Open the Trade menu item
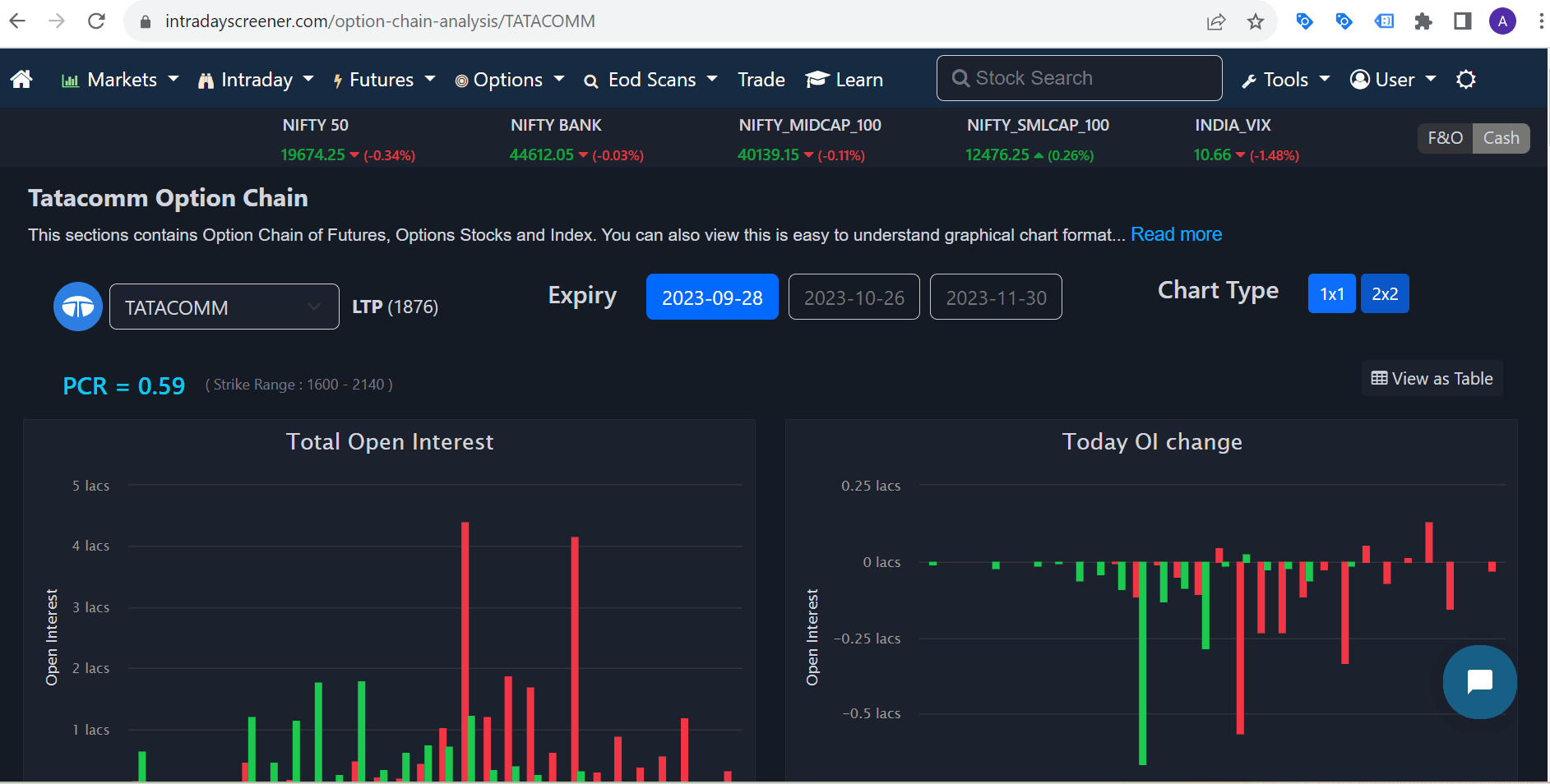 tap(761, 79)
